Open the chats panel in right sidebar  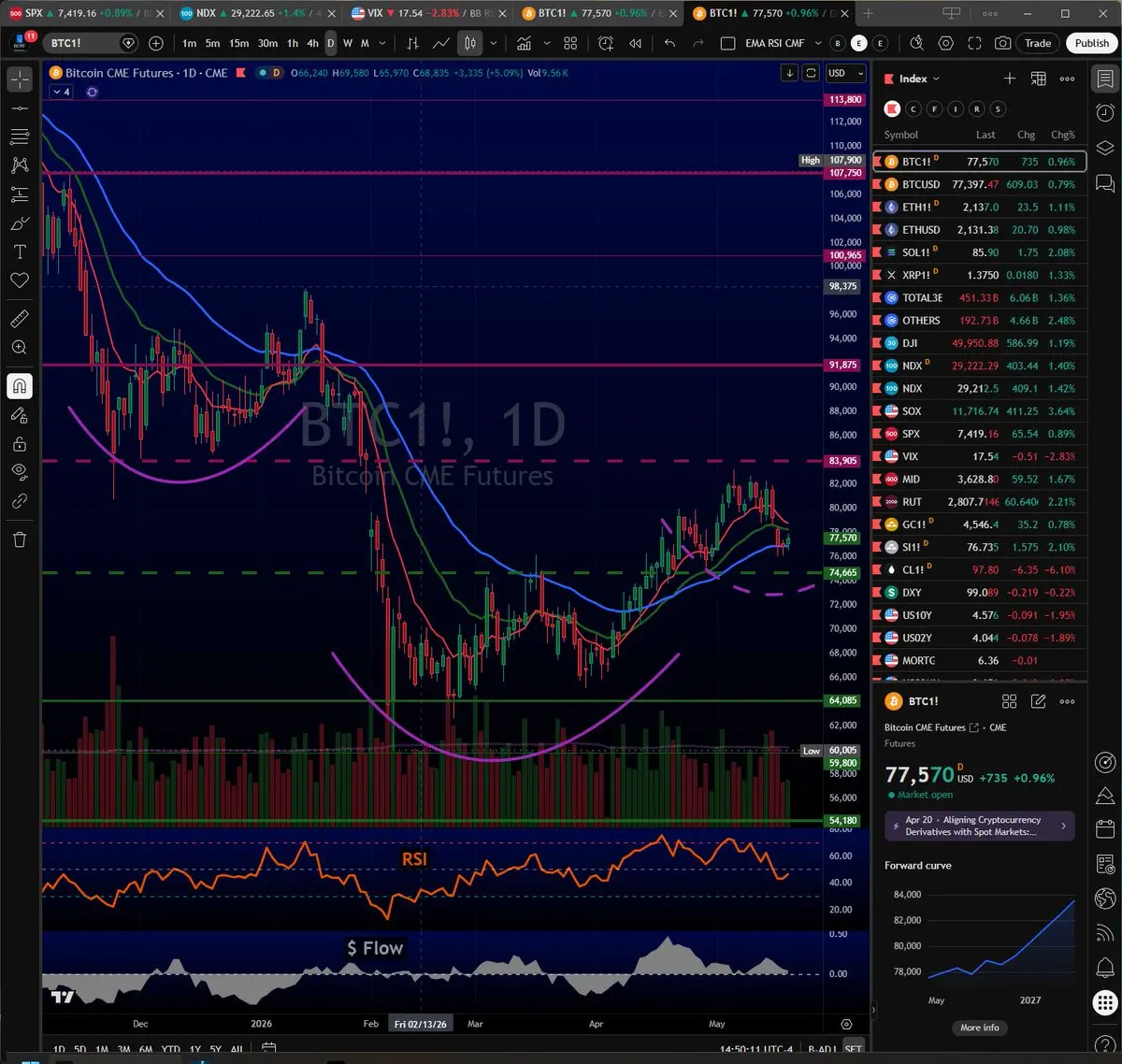1104,182
